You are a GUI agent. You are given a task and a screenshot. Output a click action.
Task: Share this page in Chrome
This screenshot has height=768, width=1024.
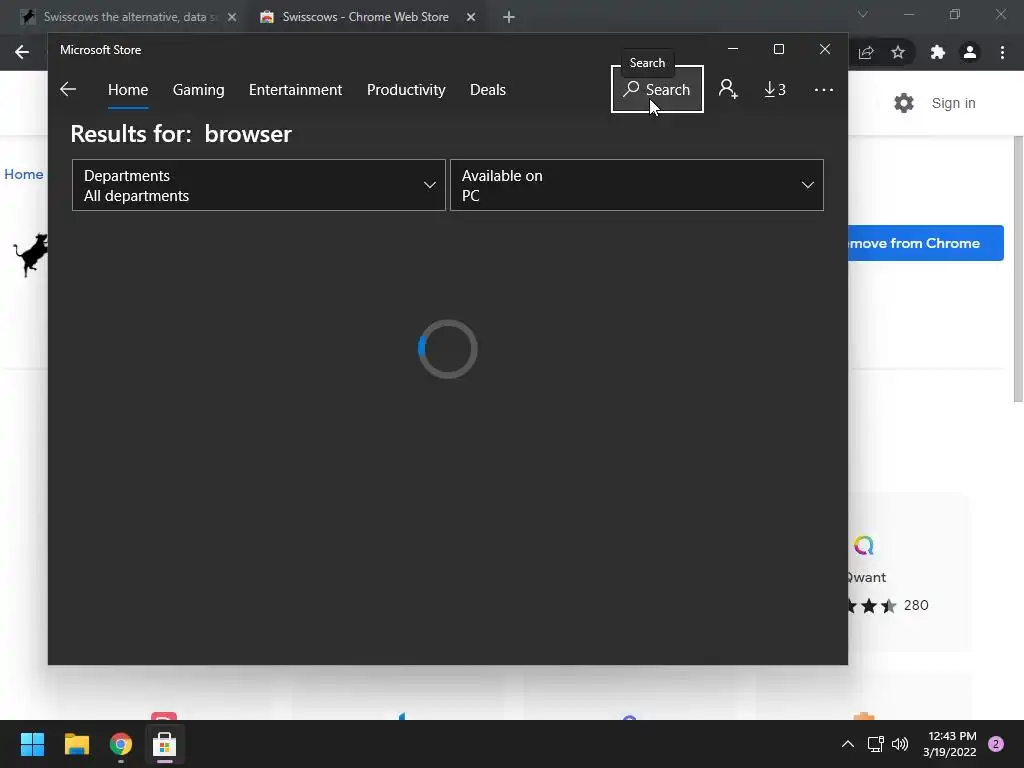(866, 52)
